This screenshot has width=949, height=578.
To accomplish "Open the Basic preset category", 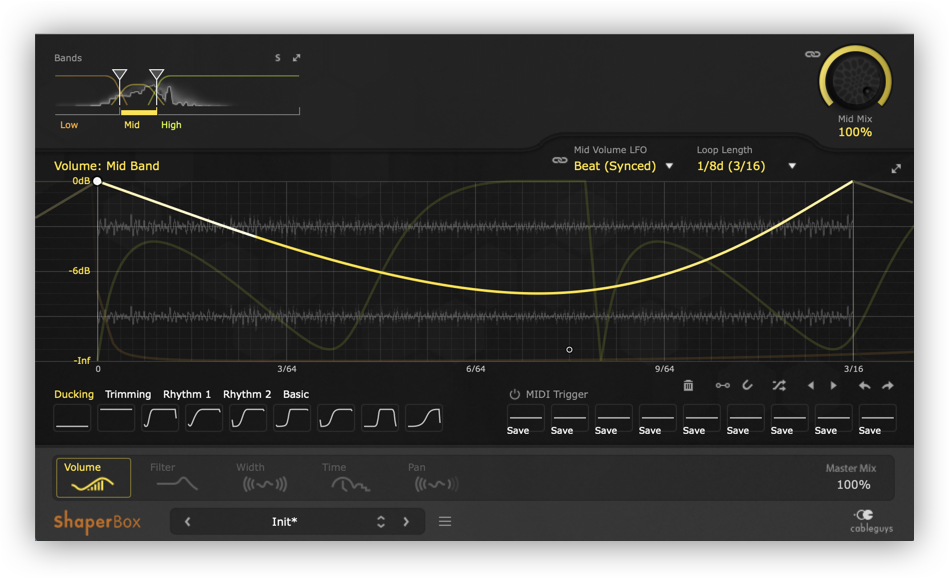I will pyautogui.click(x=296, y=394).
